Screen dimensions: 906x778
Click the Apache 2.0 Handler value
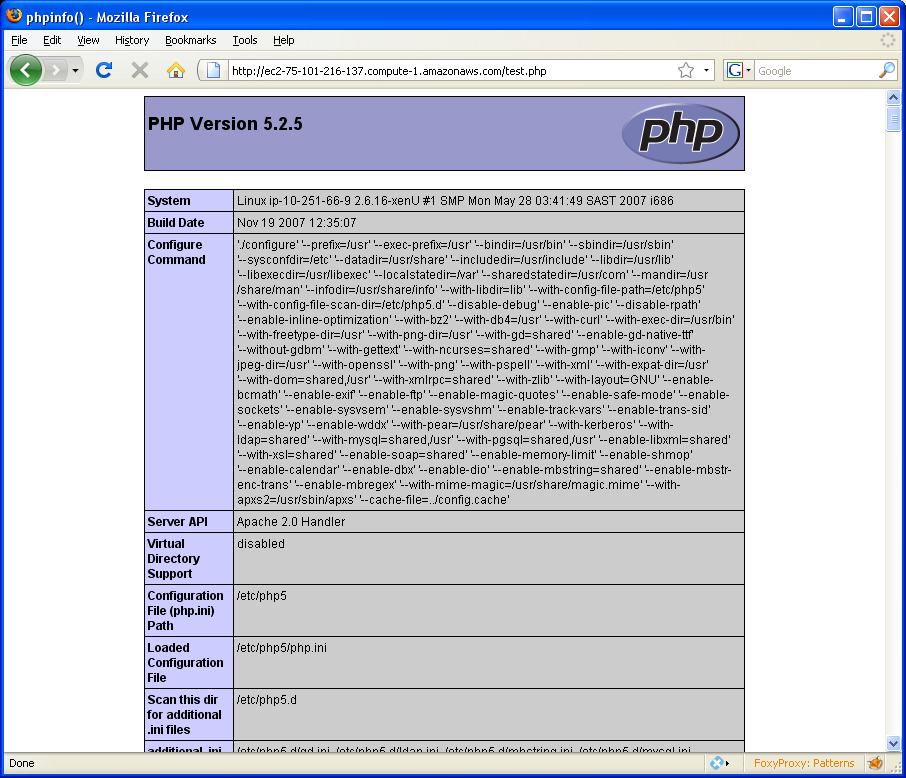tap(291, 521)
